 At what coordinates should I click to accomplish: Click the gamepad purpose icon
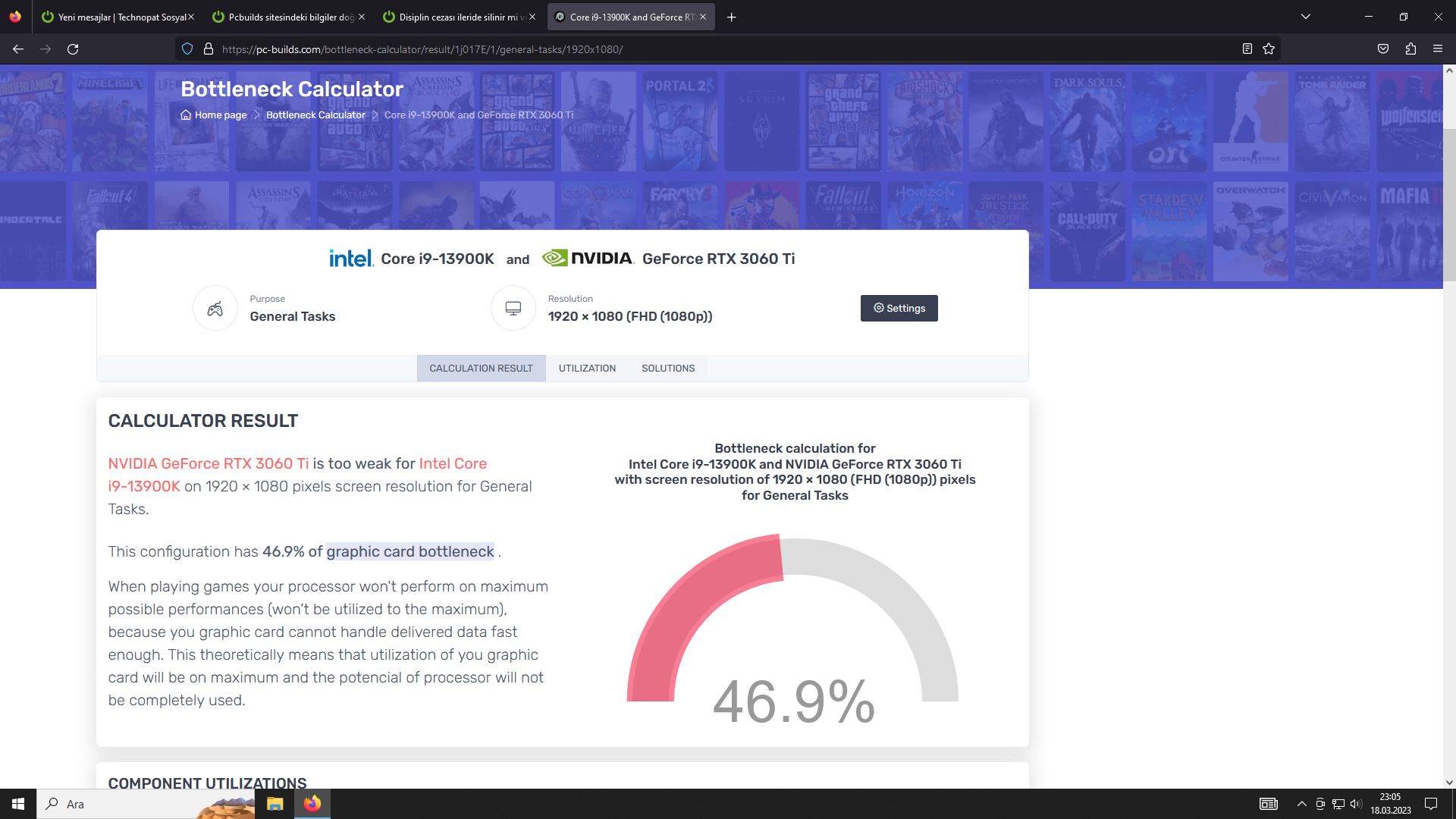[x=215, y=309]
